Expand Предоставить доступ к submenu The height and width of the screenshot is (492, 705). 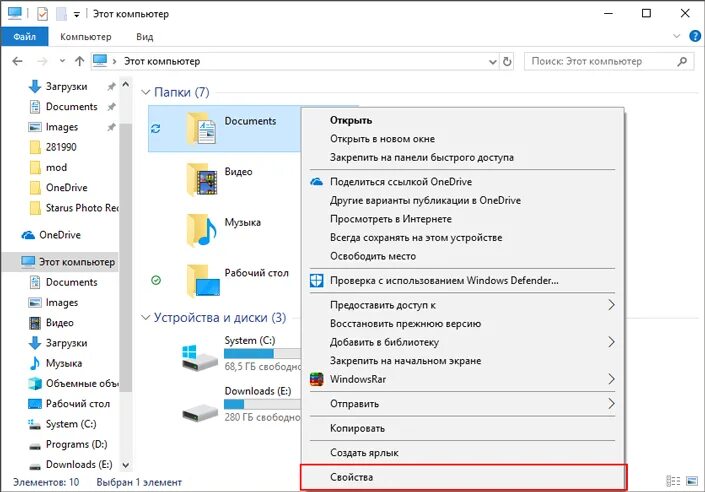[x=462, y=305]
